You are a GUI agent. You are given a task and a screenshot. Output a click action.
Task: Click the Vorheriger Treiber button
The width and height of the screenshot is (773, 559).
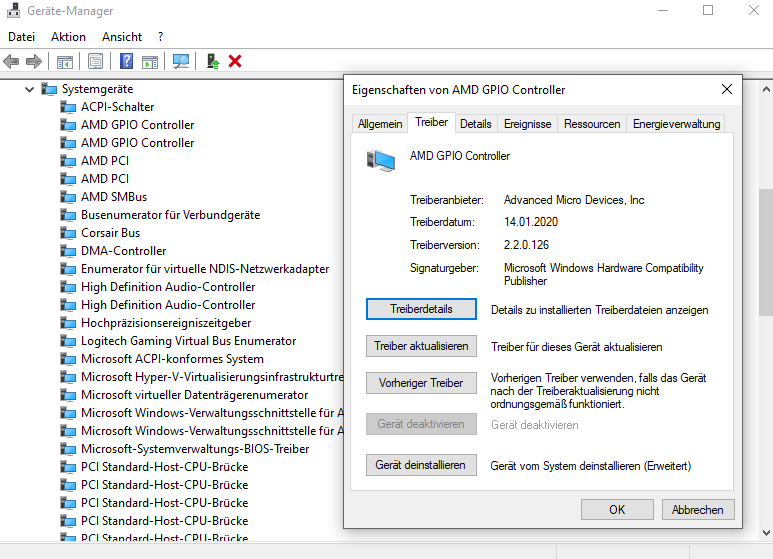coord(422,383)
